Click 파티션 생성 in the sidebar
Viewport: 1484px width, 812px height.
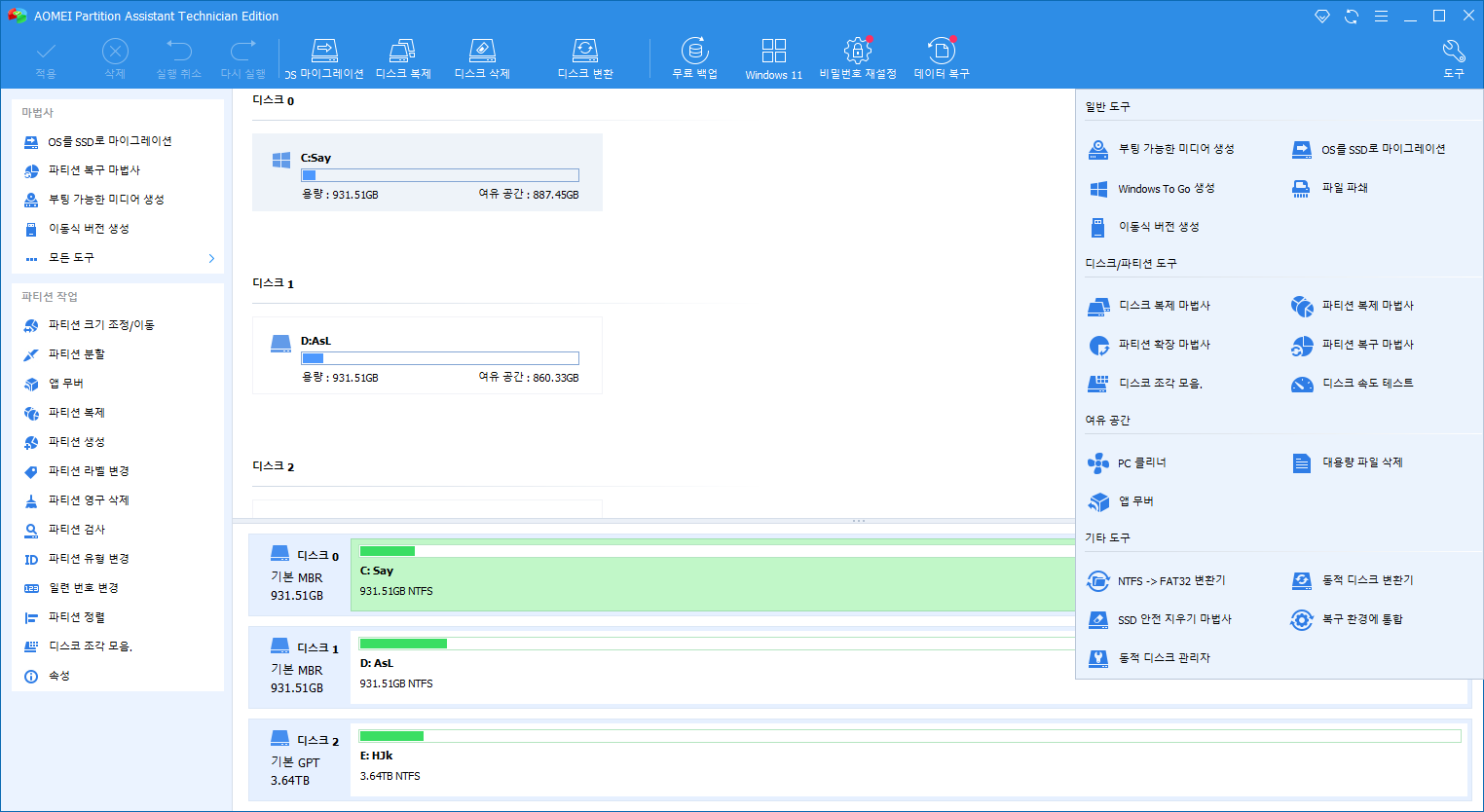coord(63,442)
